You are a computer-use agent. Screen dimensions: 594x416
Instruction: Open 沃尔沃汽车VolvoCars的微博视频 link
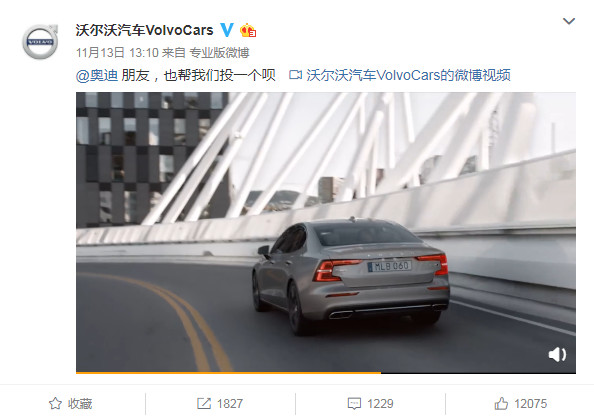(408, 75)
